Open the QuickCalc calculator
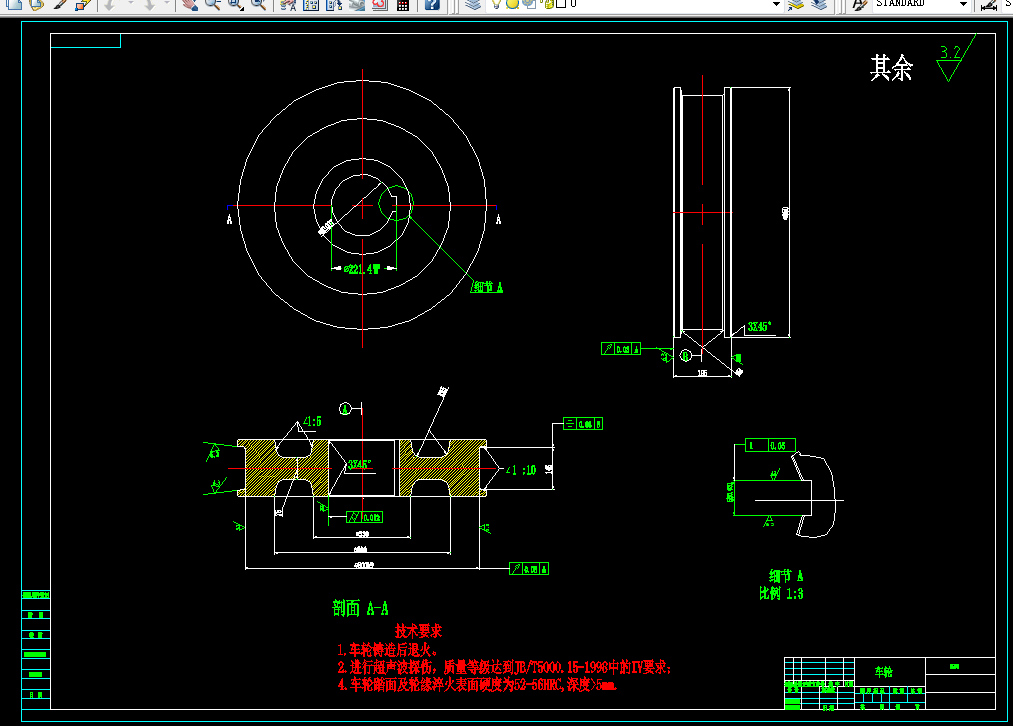The width and height of the screenshot is (1013, 726). [403, 4]
